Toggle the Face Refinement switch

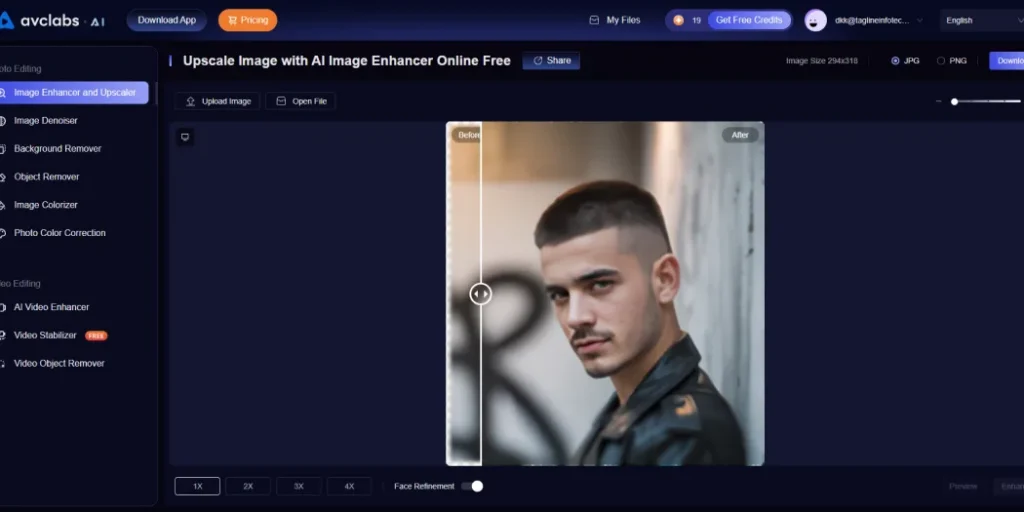click(472, 486)
